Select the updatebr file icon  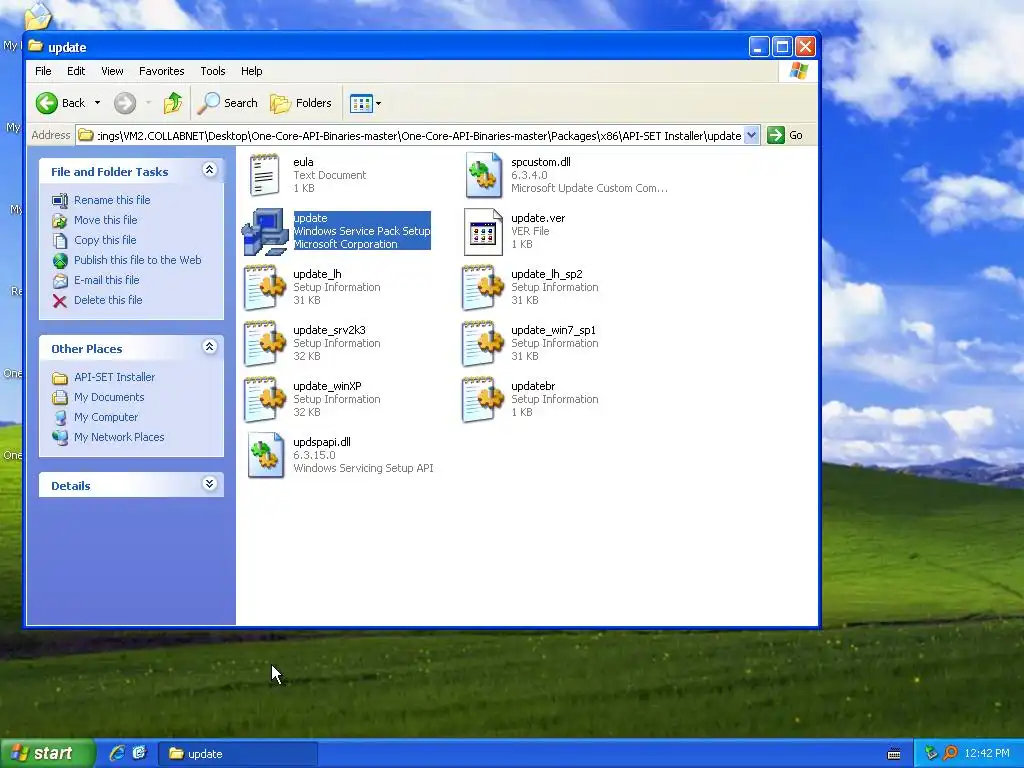click(483, 400)
